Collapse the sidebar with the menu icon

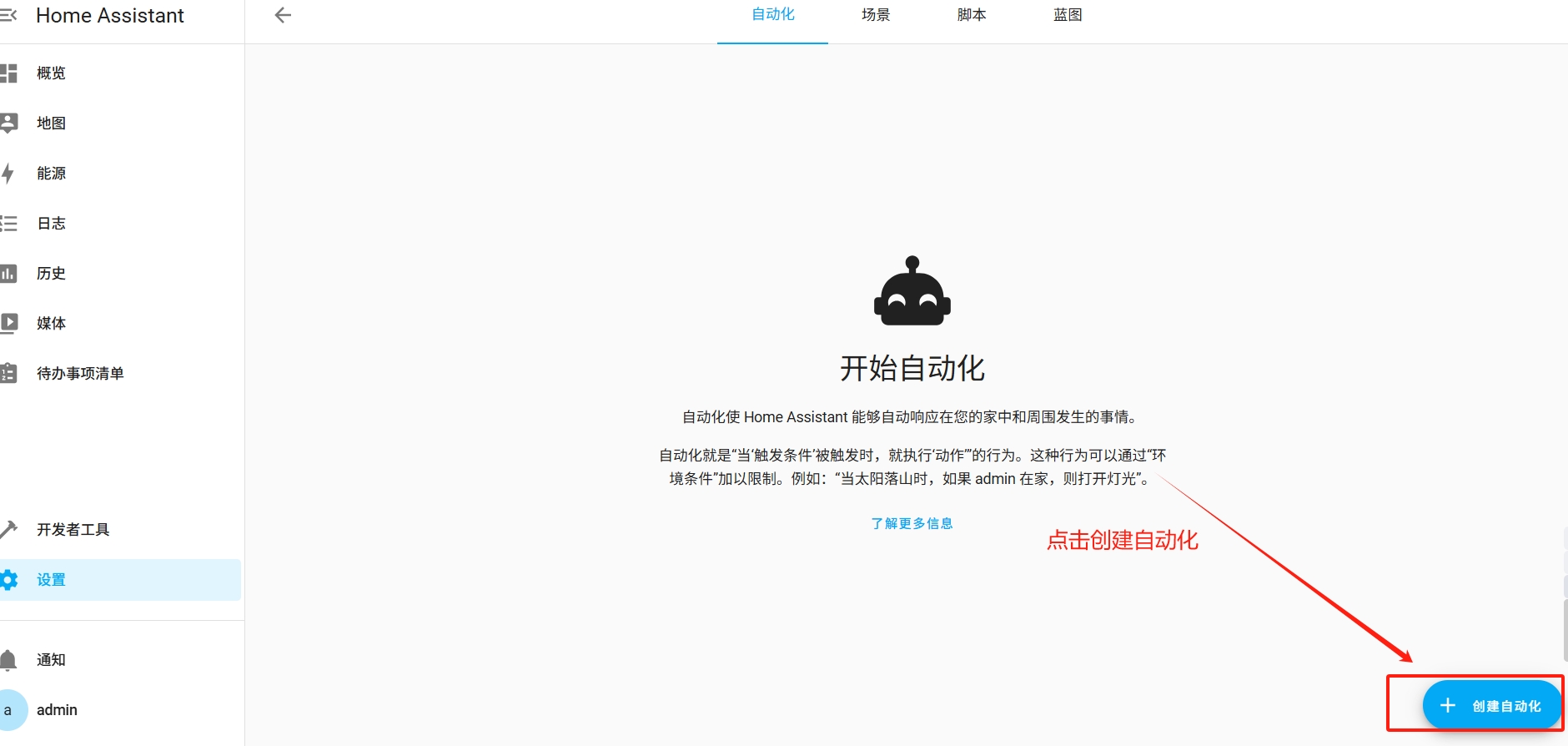pyautogui.click(x=8, y=15)
